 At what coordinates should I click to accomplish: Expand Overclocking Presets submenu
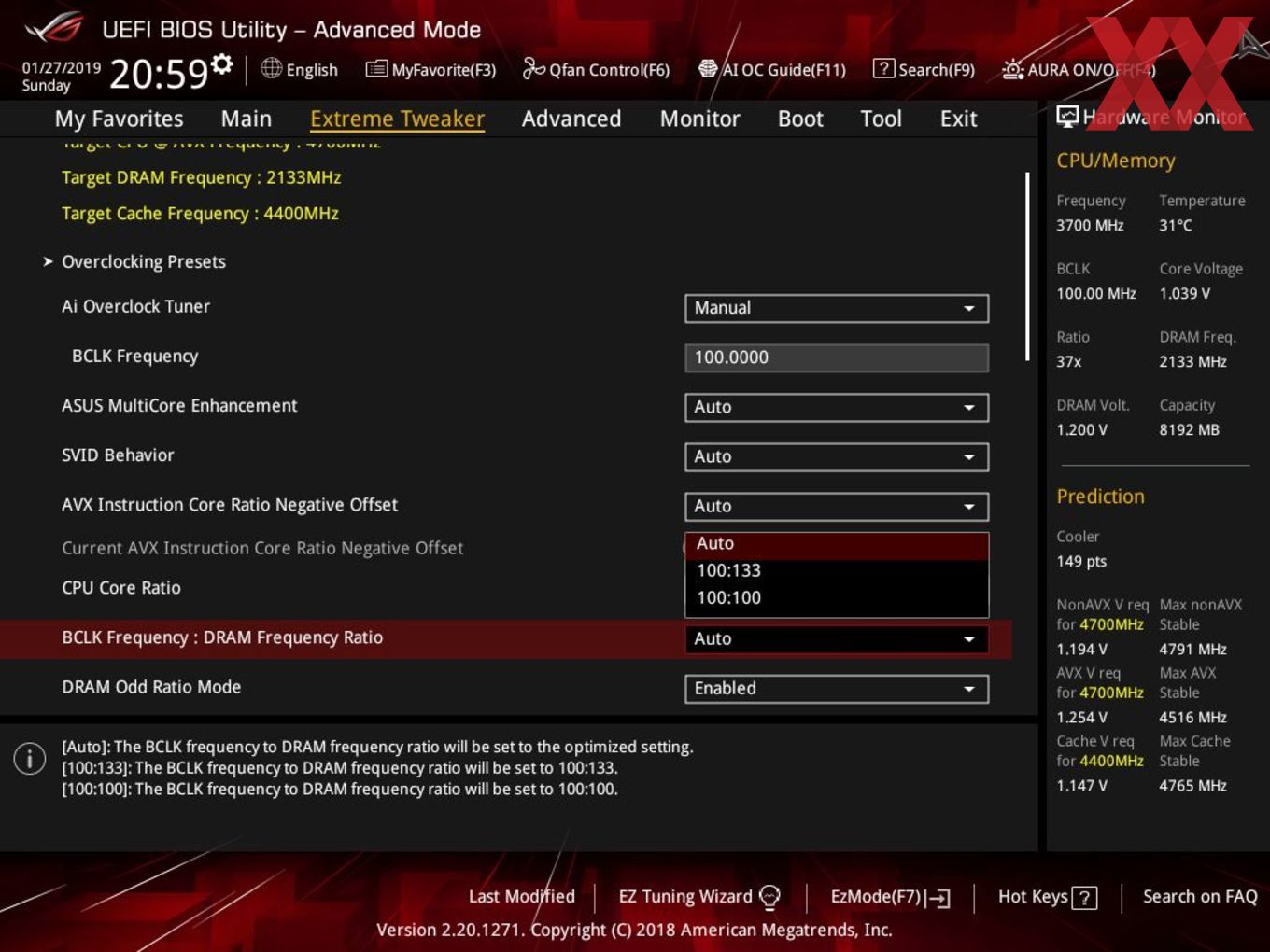point(144,261)
